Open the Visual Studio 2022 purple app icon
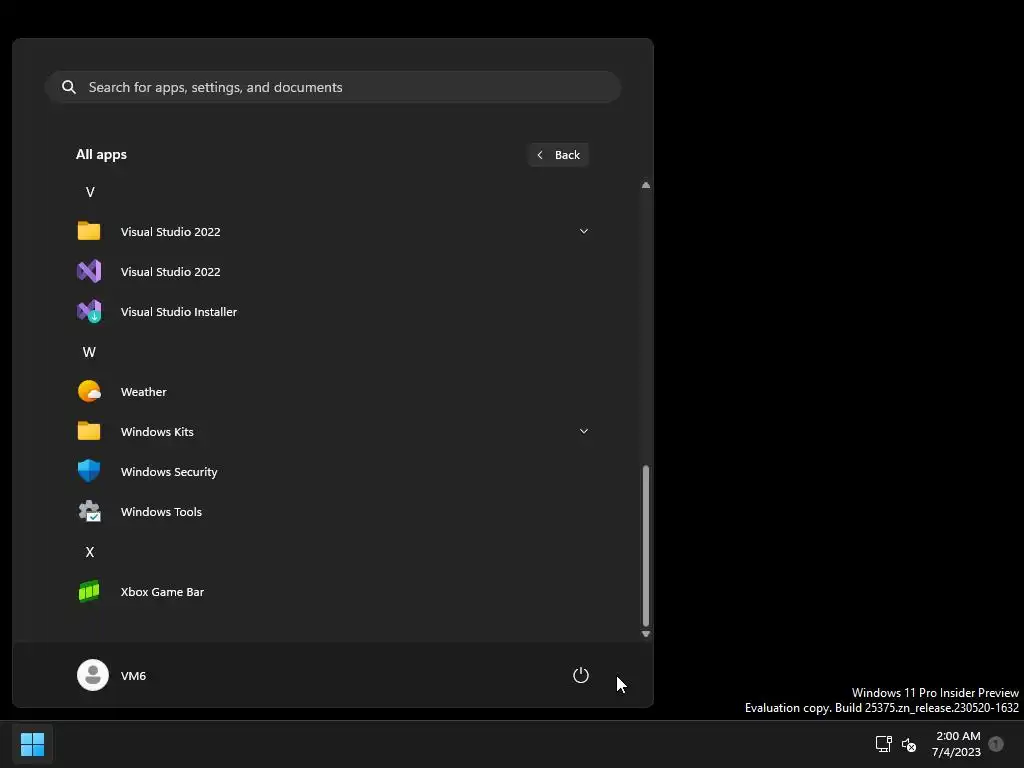This screenshot has width=1024, height=768. tap(89, 271)
